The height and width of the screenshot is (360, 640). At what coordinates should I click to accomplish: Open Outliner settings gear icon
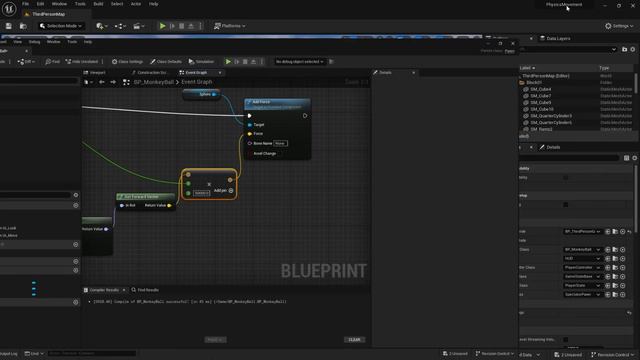tap(633, 49)
